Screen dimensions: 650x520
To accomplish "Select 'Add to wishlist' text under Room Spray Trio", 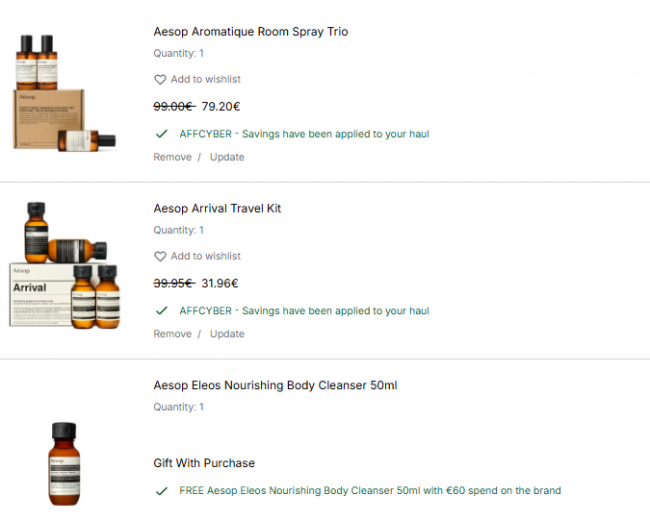I will tap(205, 79).
